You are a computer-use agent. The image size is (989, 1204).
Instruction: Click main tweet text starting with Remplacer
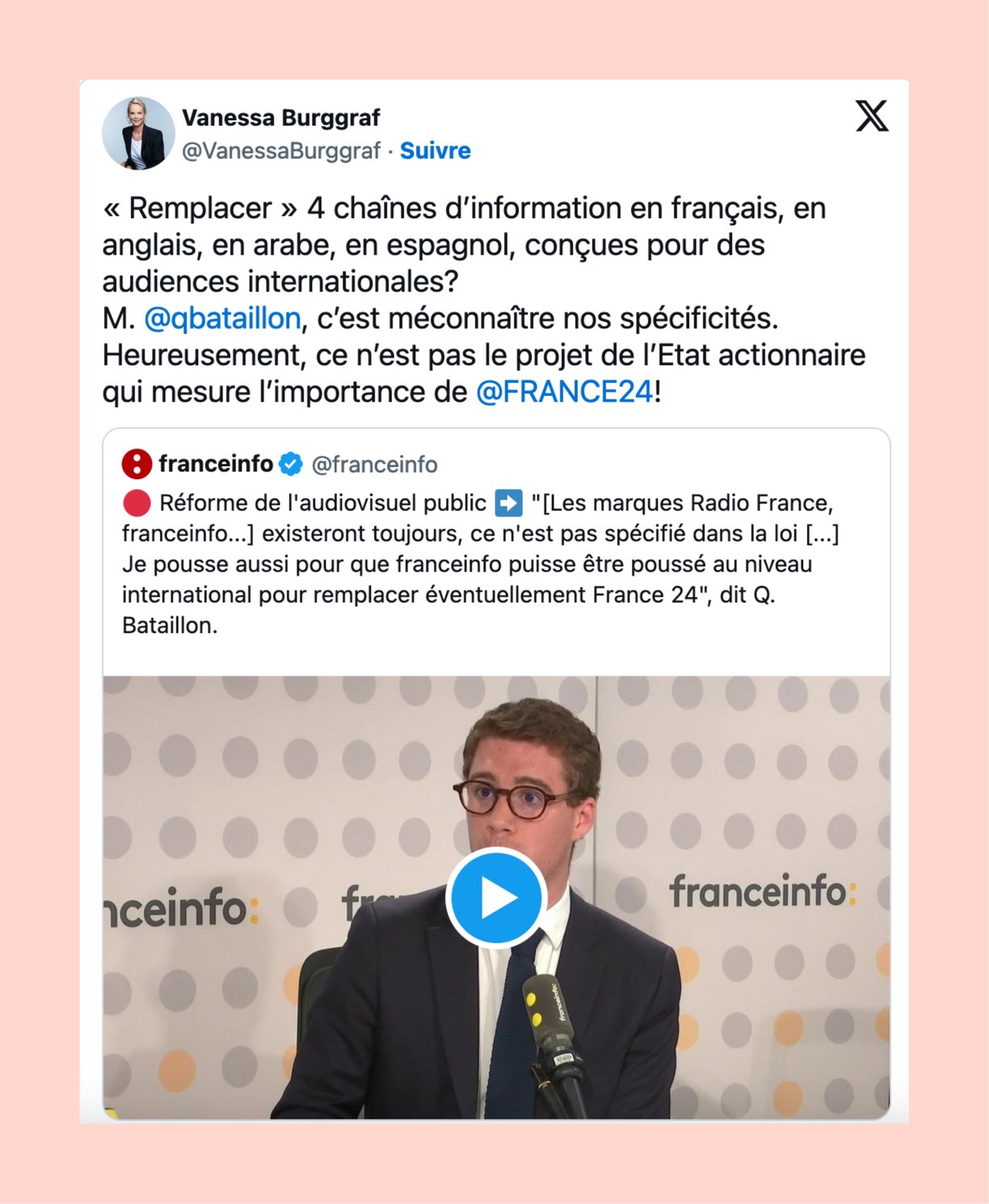point(484,300)
